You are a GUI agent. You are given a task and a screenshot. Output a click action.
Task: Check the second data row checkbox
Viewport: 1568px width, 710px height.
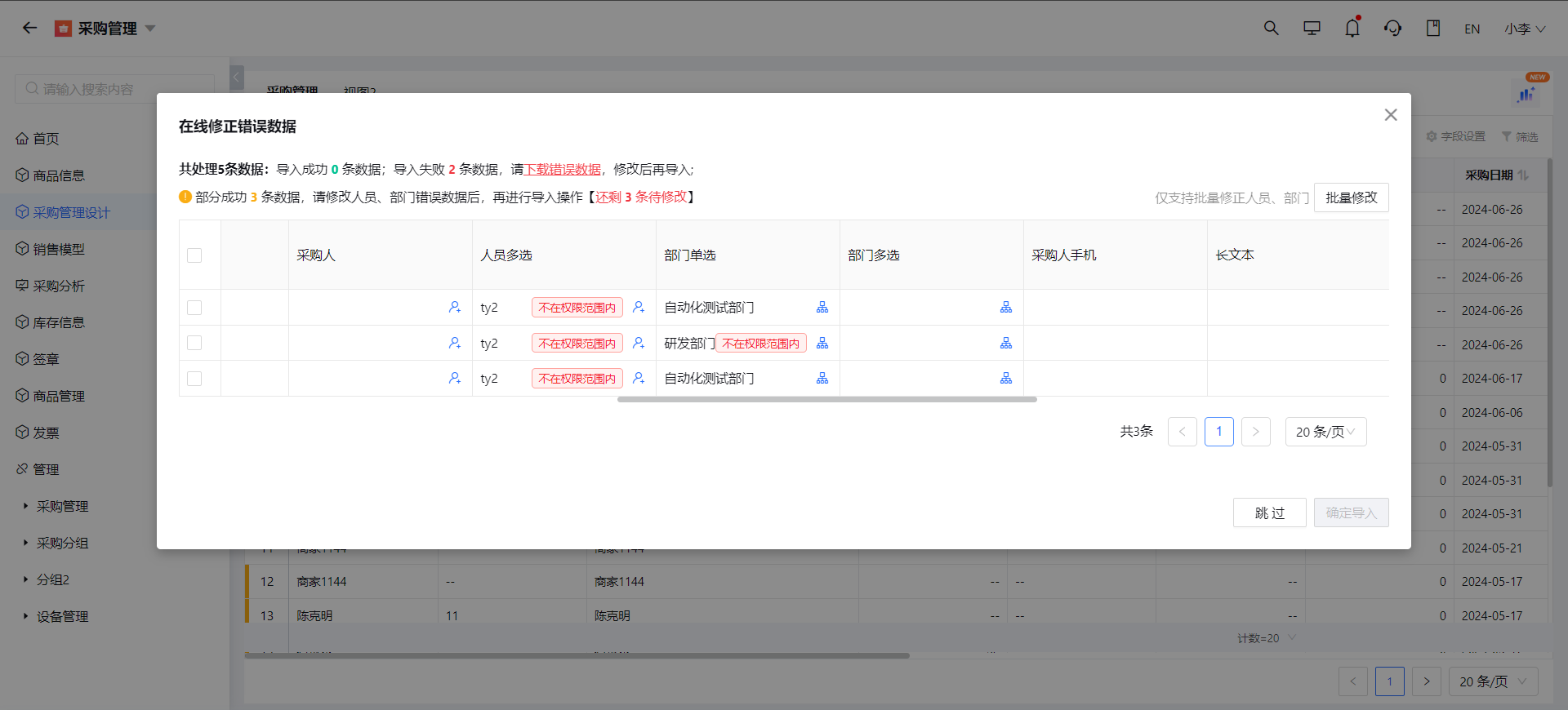(x=194, y=343)
